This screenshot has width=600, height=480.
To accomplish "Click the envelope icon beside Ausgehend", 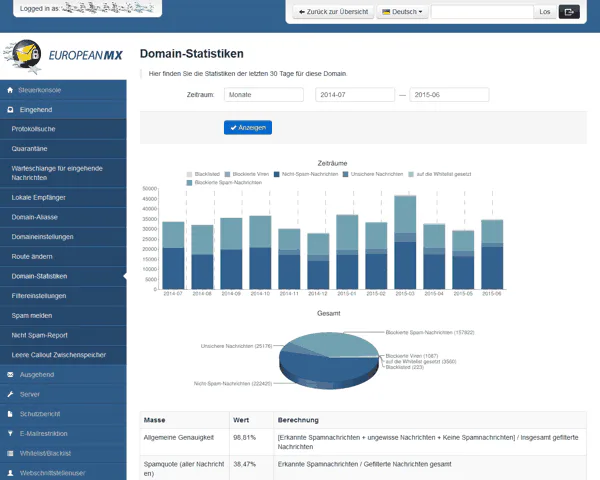I will pos(10,375).
